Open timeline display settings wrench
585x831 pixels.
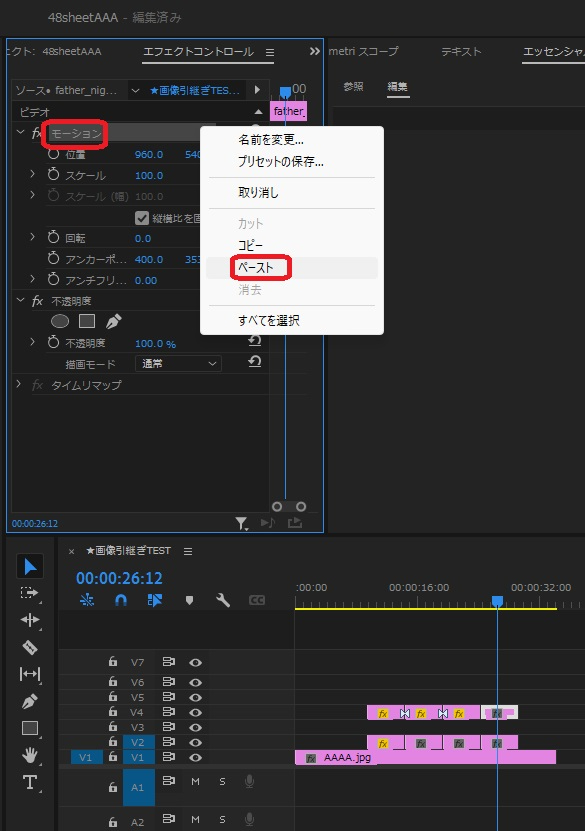tap(223, 600)
